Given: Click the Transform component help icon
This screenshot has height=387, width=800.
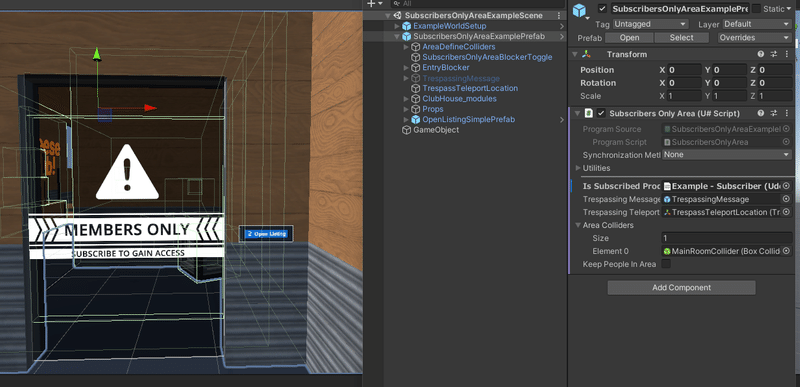Looking at the screenshot, I should (x=761, y=54).
